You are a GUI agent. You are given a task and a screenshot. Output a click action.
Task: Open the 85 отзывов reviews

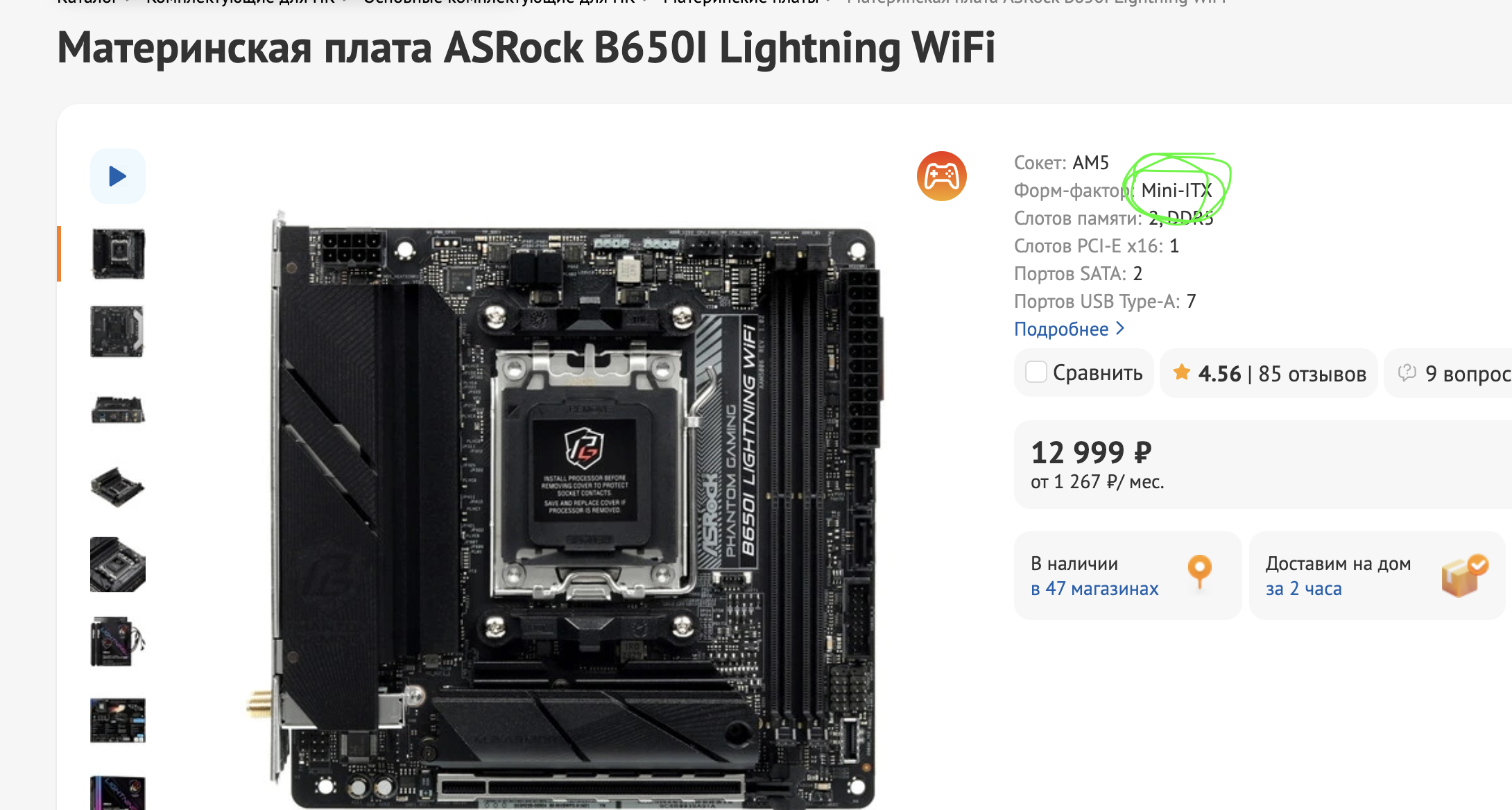pos(1312,374)
